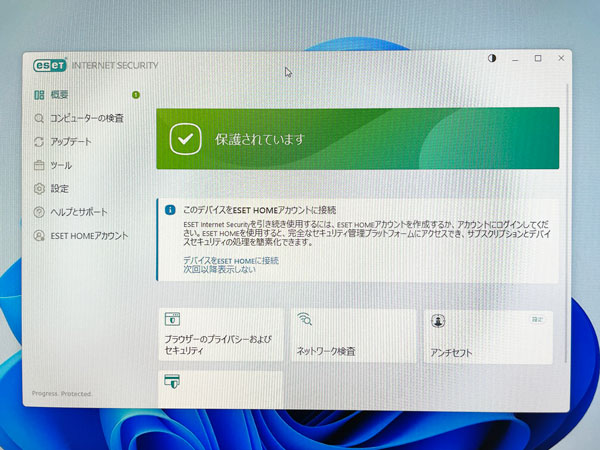Click the ESET HOME account person icon
The image size is (600, 450).
39,236
